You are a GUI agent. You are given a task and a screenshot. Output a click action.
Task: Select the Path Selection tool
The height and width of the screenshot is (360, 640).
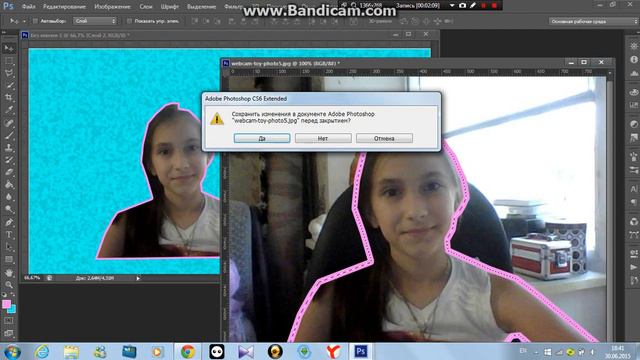coord(9,247)
